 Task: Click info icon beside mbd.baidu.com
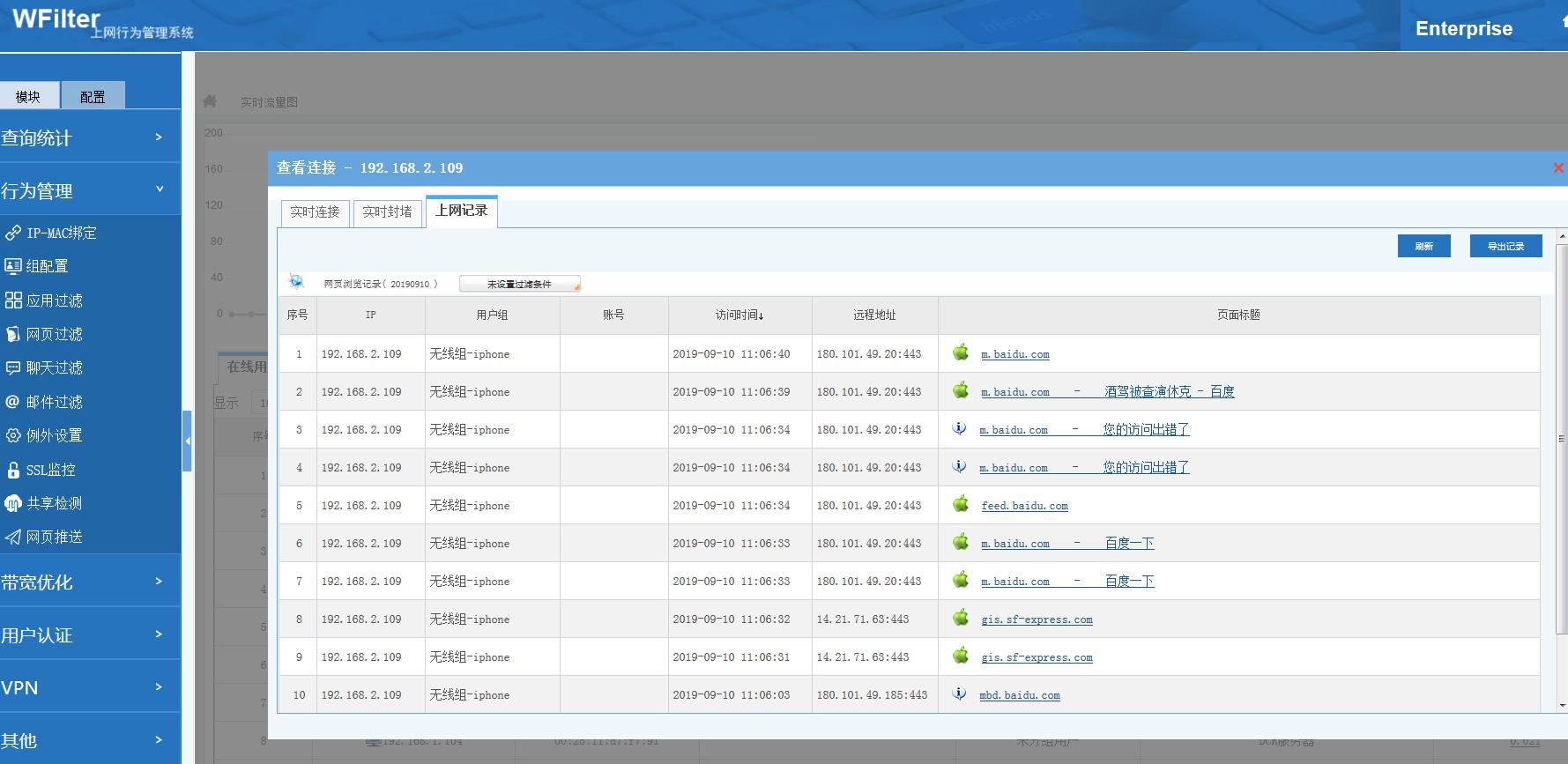point(959,694)
